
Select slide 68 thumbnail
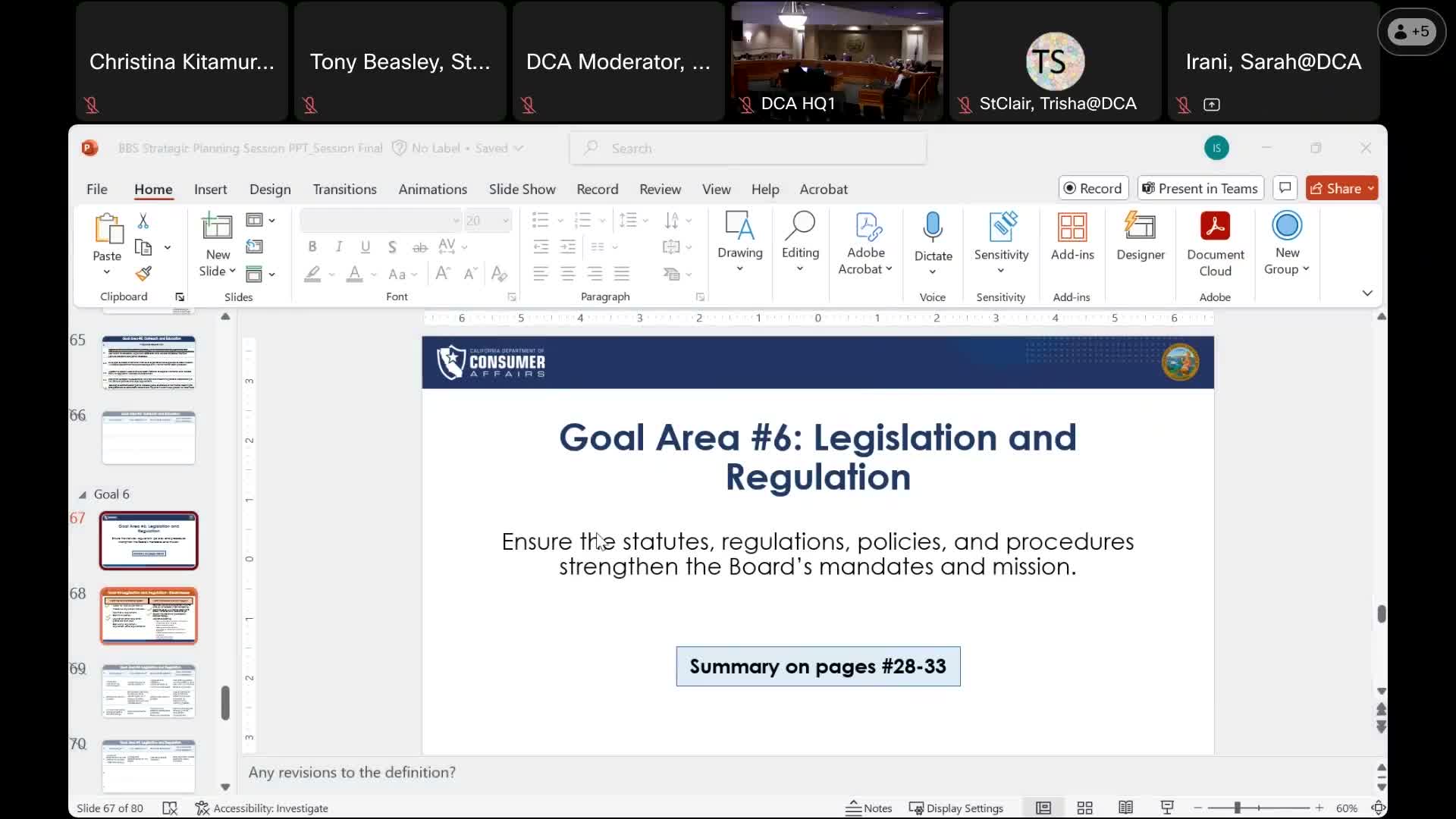click(149, 616)
